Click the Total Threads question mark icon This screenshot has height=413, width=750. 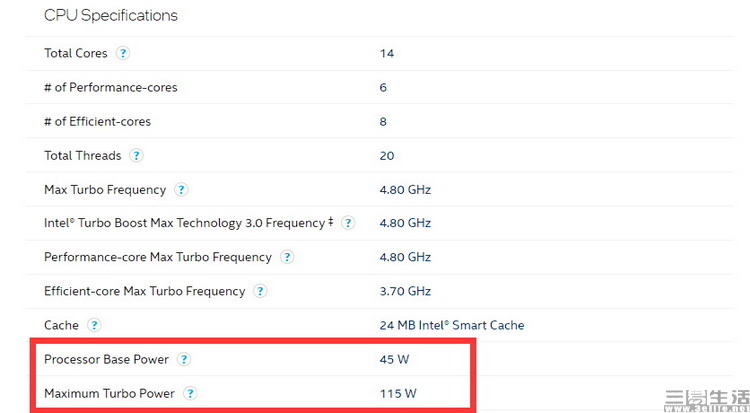136,156
